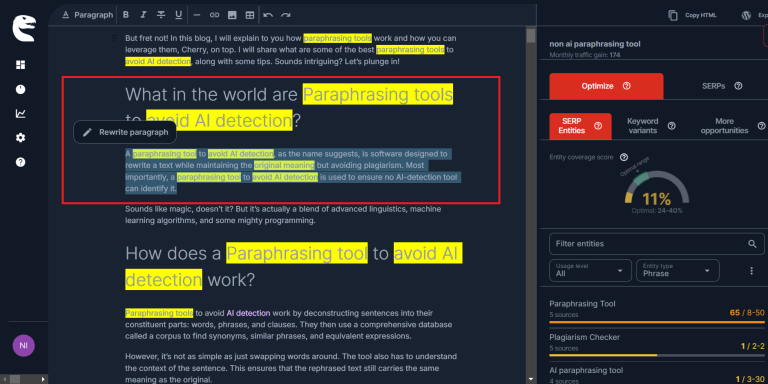
Task: Select the More opportunities tab
Action: [x=724, y=126]
